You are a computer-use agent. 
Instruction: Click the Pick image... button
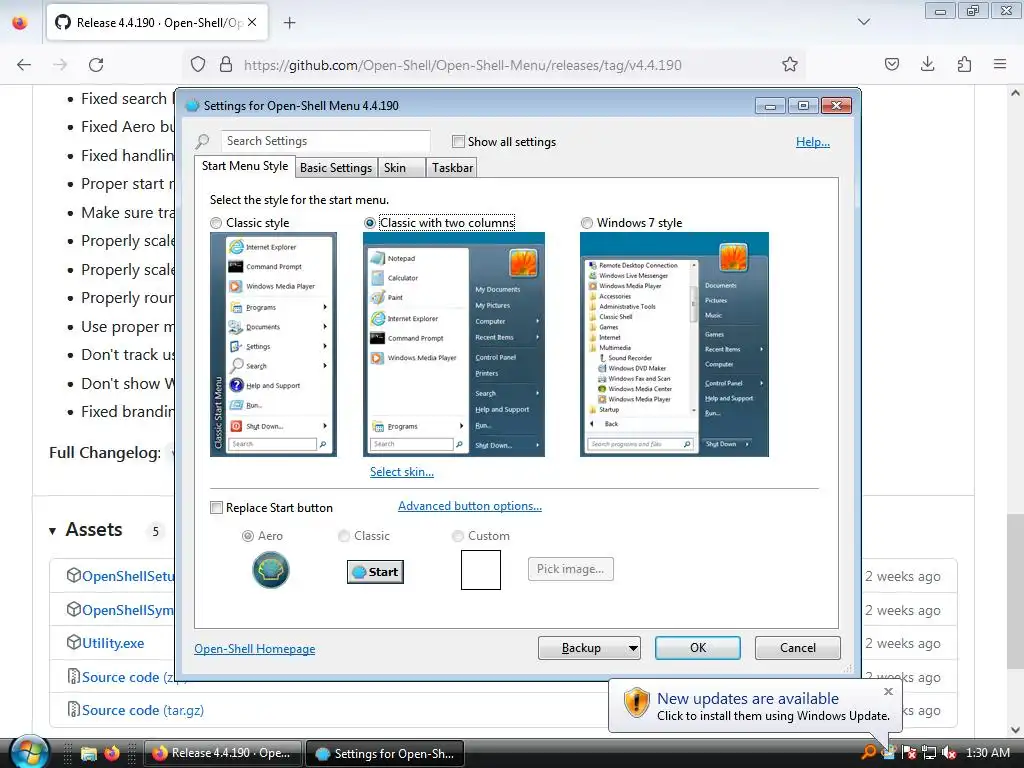click(570, 569)
